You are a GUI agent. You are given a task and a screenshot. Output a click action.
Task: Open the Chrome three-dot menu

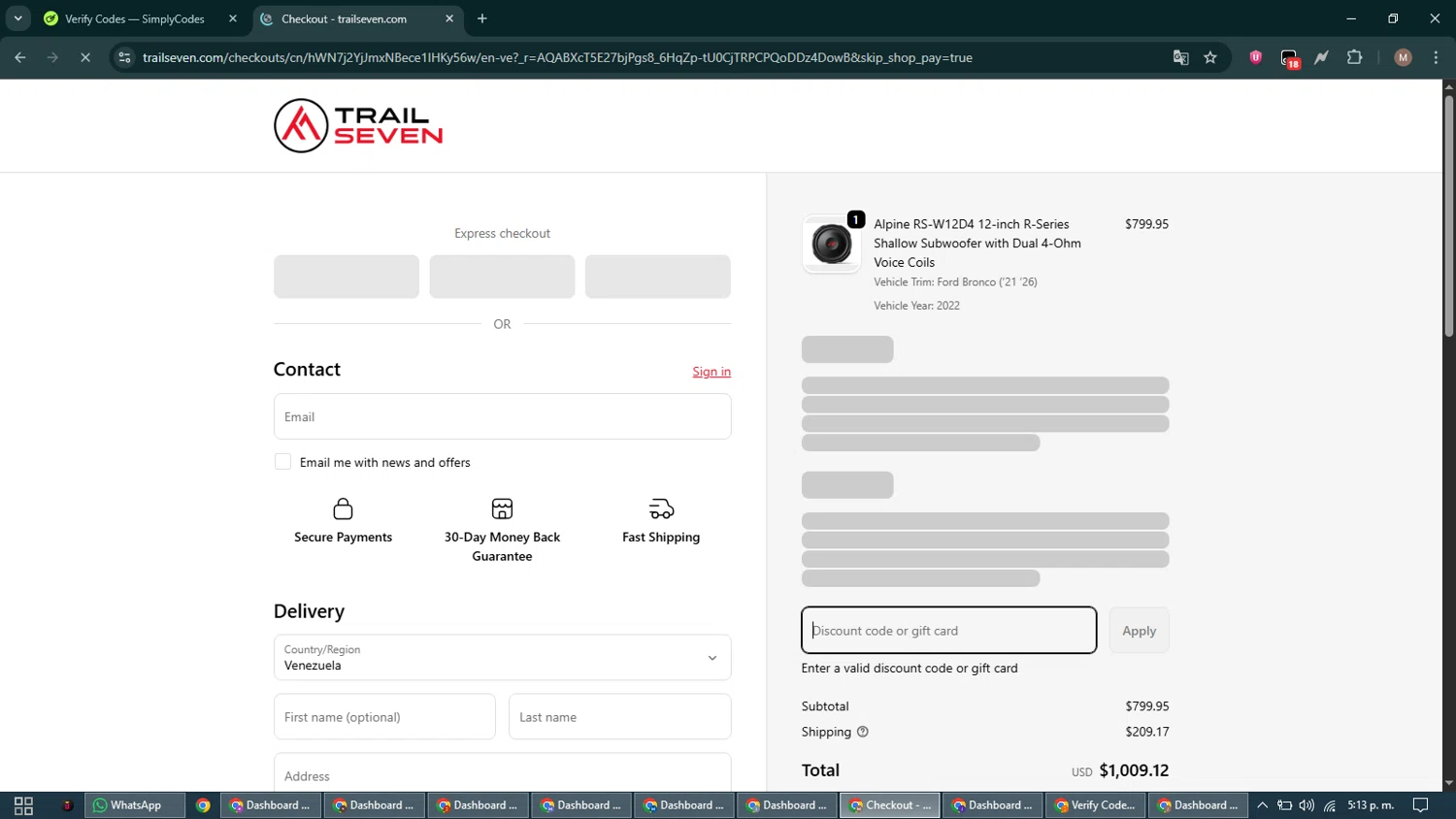(x=1436, y=57)
